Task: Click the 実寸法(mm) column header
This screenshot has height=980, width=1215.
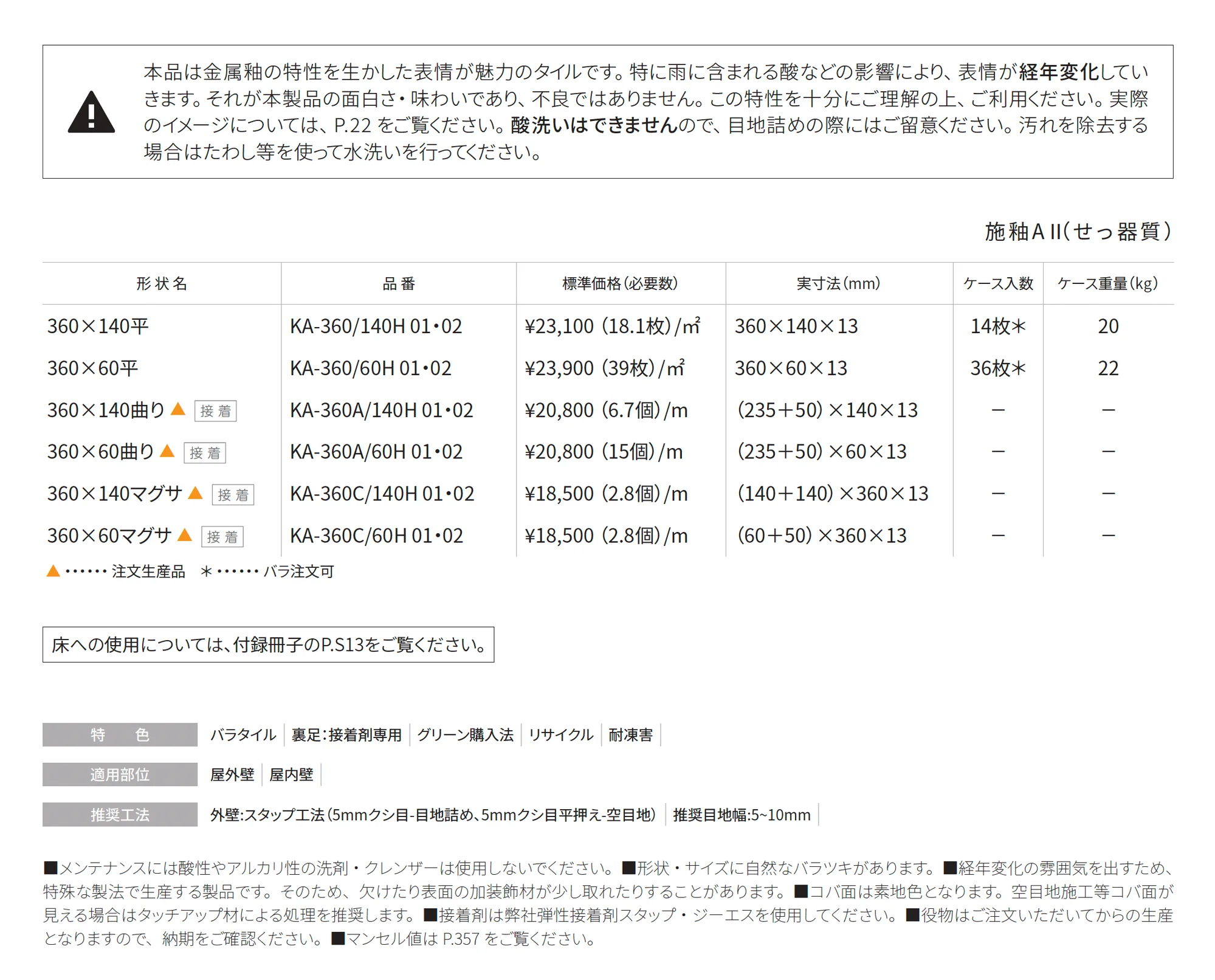Action: click(838, 283)
